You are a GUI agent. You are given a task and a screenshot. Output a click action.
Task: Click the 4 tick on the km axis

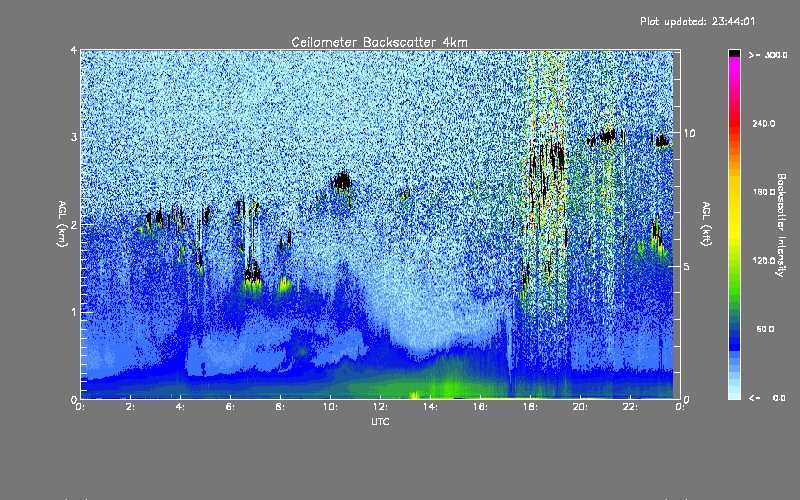tap(74, 50)
